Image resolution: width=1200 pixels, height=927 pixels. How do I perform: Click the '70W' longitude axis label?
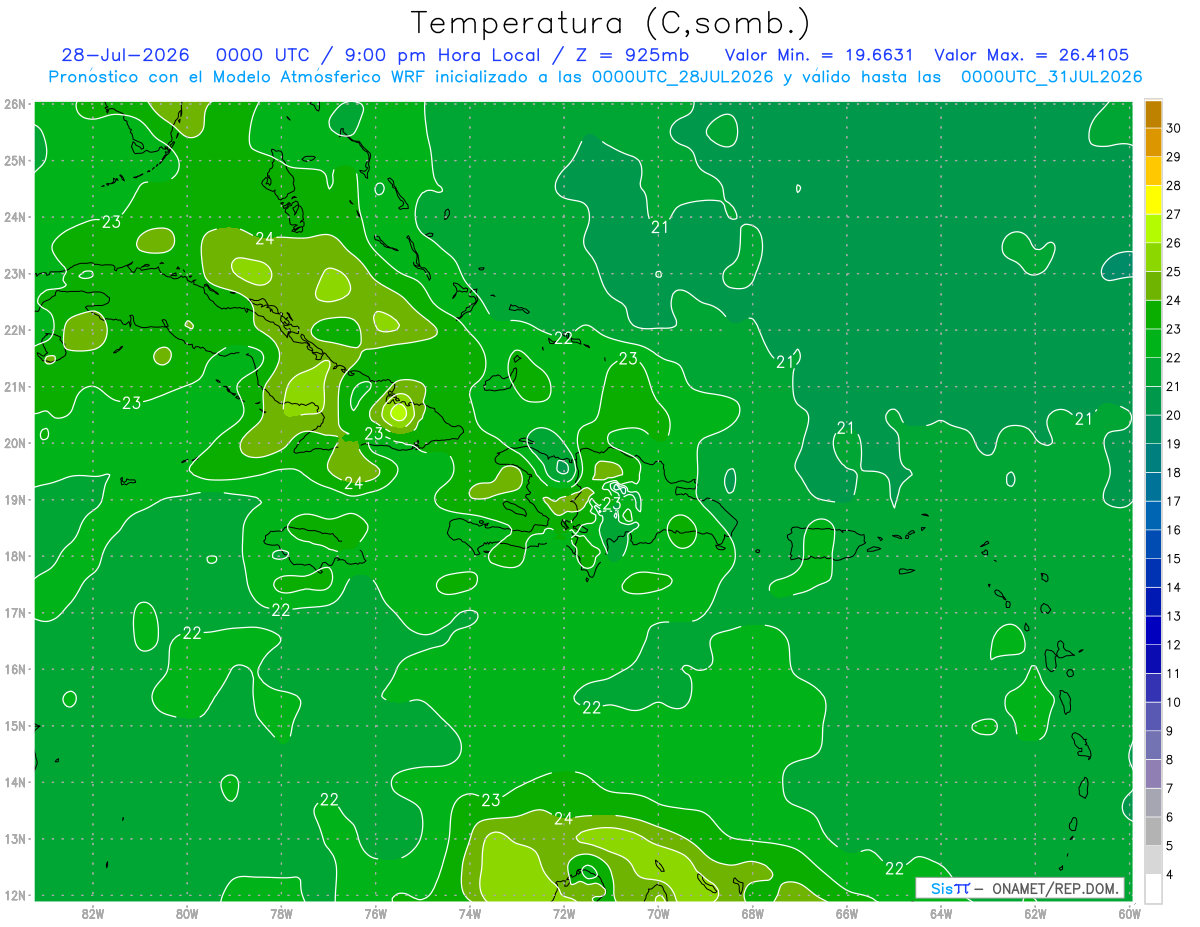coord(658,913)
